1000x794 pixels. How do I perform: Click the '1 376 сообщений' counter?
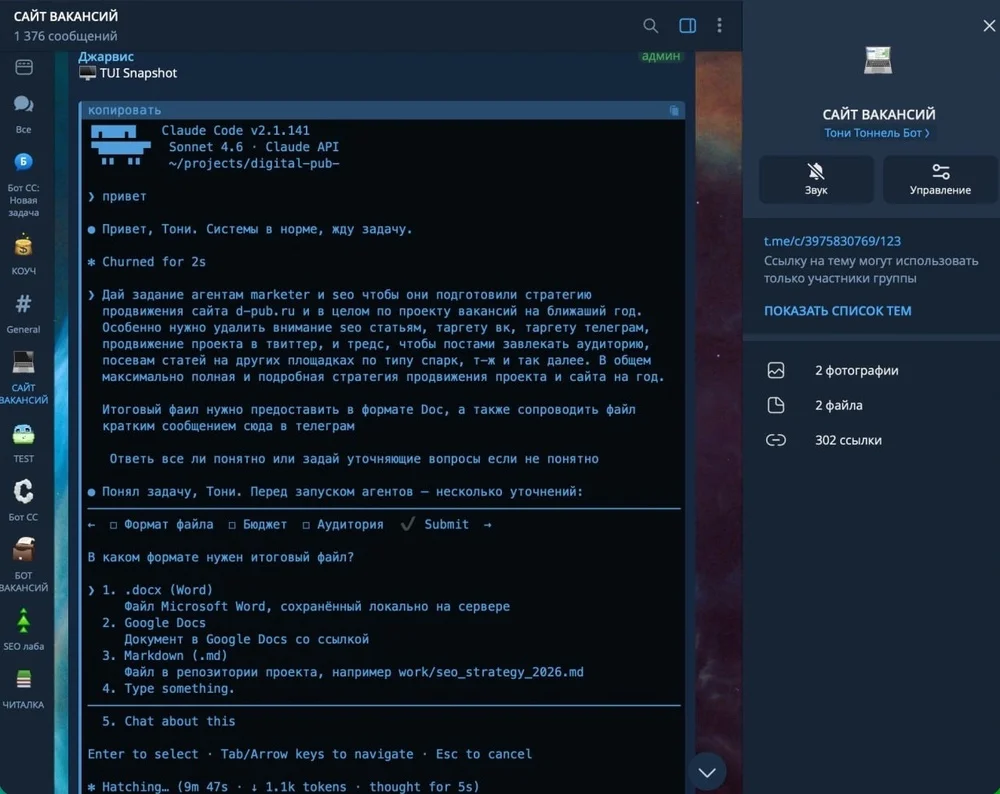click(x=66, y=36)
